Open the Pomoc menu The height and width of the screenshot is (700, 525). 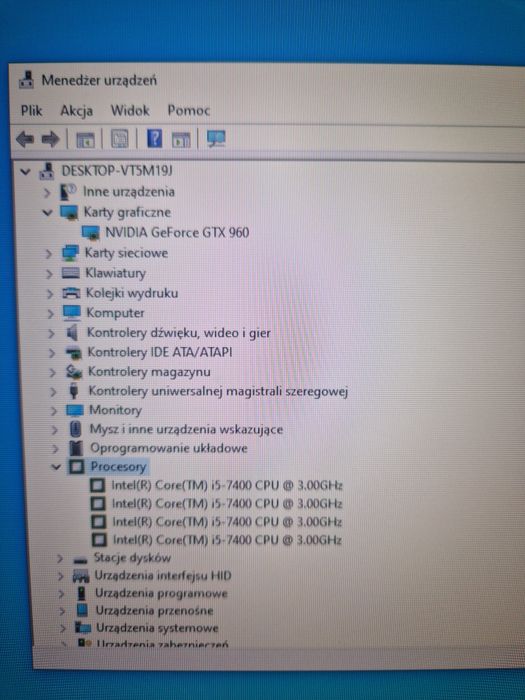pyautogui.click(x=188, y=110)
